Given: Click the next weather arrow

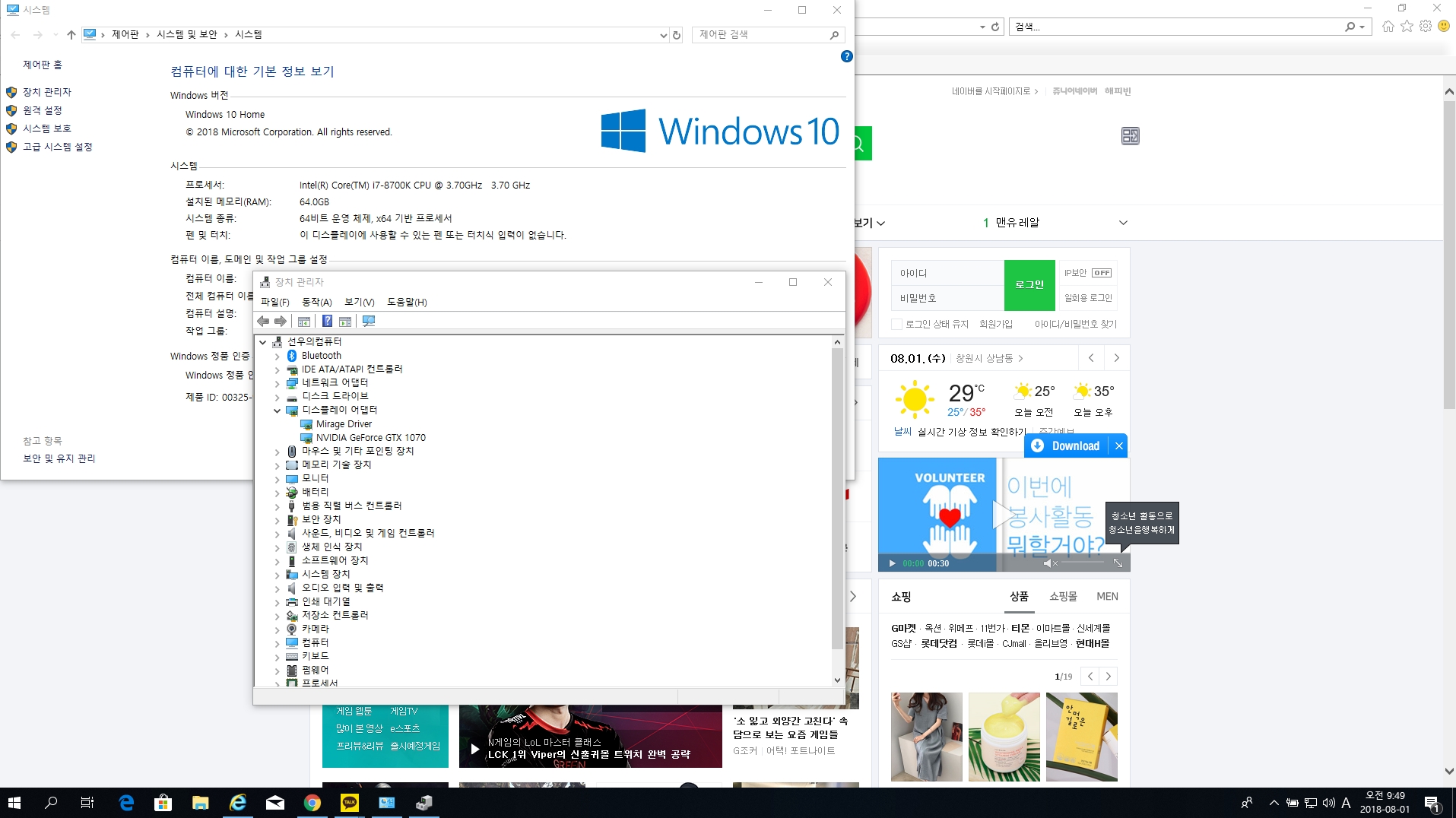Looking at the screenshot, I should 1116,358.
